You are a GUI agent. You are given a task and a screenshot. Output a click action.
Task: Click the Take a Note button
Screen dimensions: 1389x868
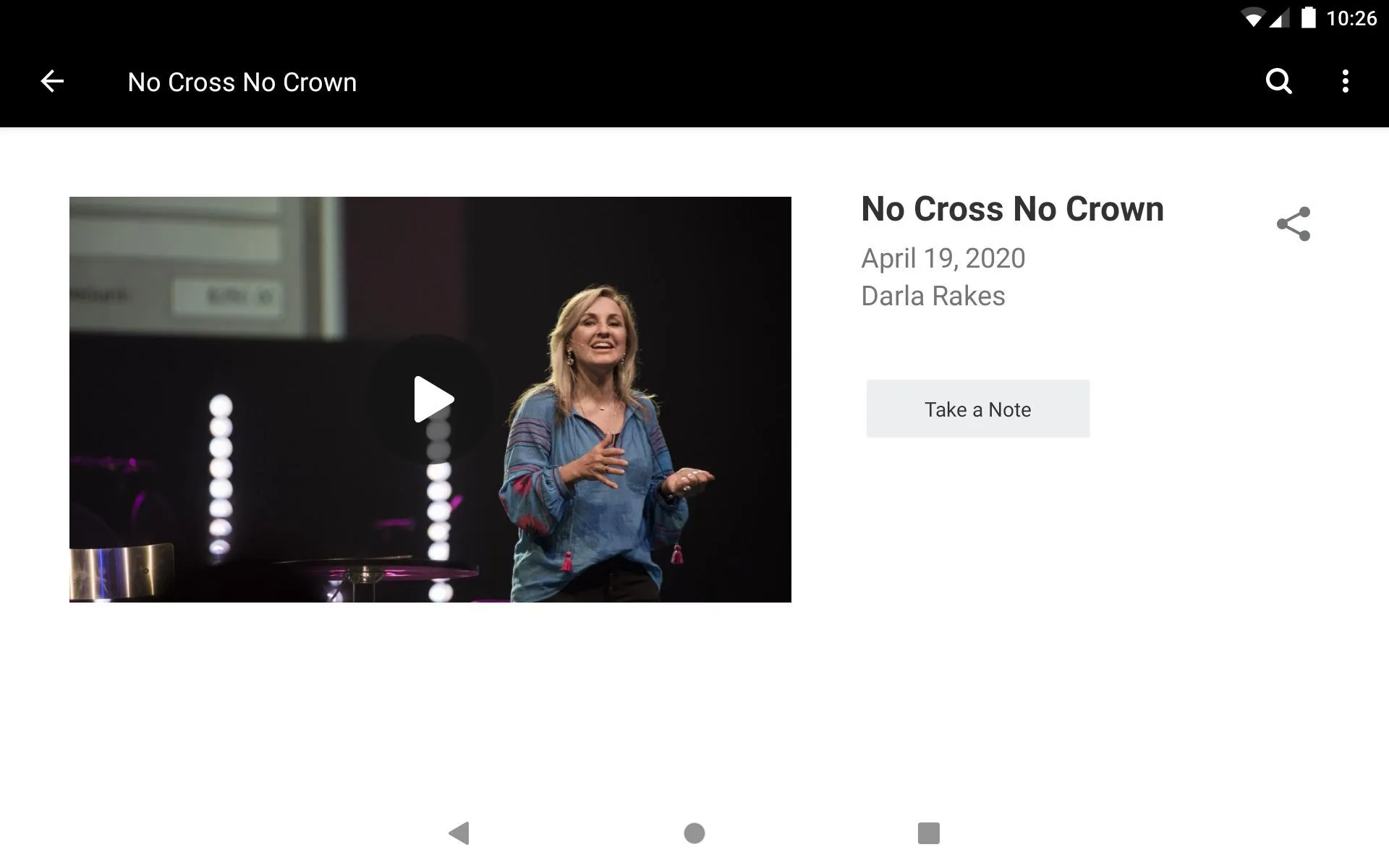[978, 408]
